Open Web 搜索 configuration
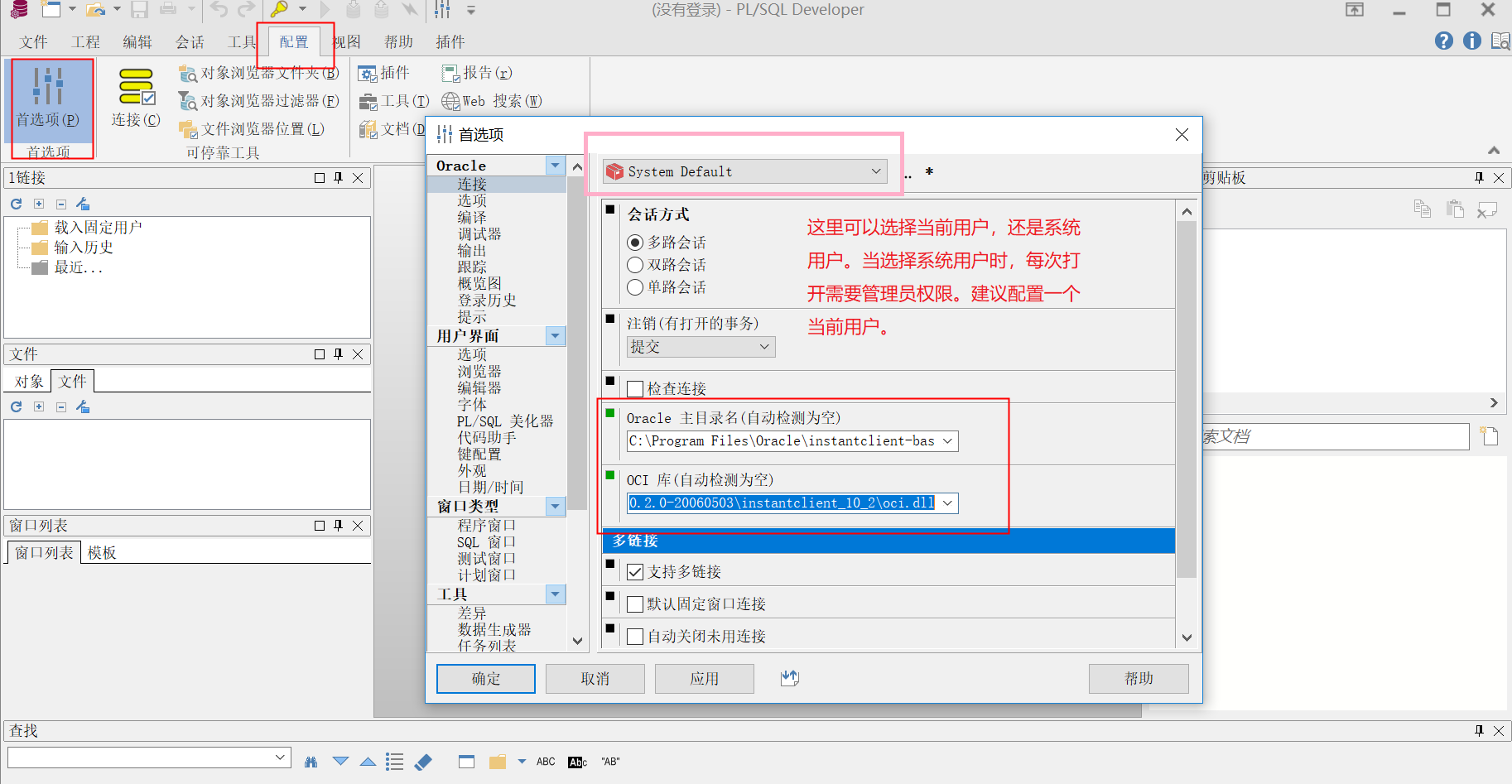Screen dimensions: 1512x784 click(492, 101)
